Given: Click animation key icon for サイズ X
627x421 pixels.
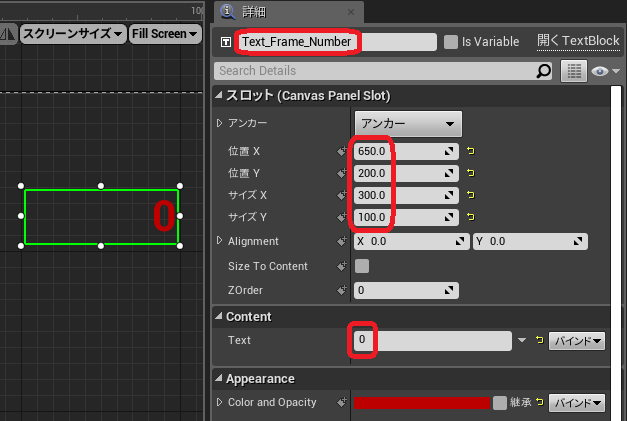Looking at the screenshot, I should pyautogui.click(x=341, y=195).
